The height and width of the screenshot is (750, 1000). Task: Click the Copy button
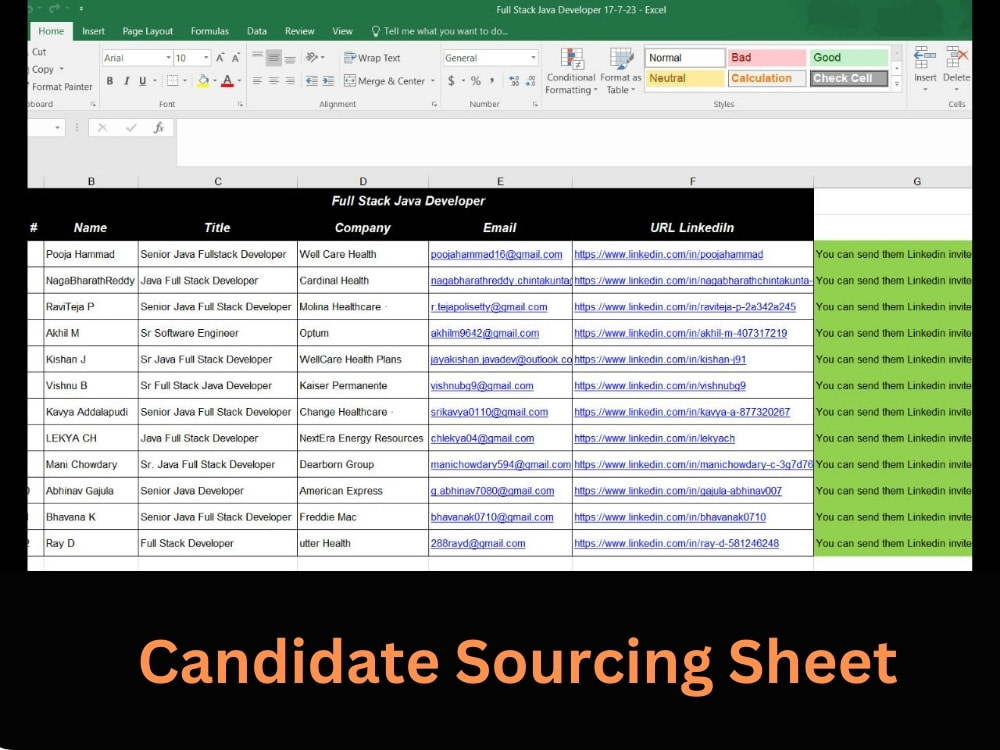[43, 69]
